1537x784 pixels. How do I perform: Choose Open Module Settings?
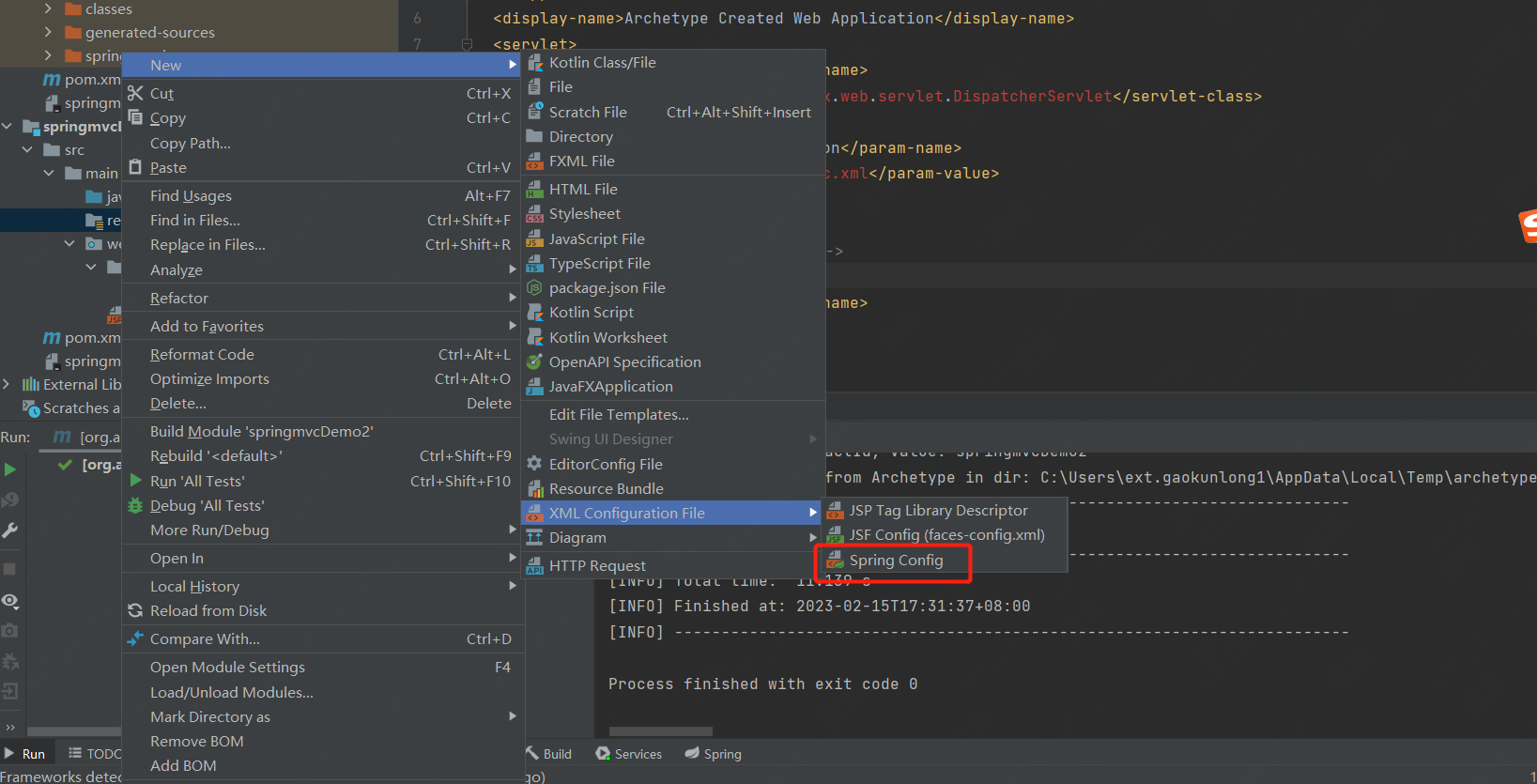(x=322, y=667)
